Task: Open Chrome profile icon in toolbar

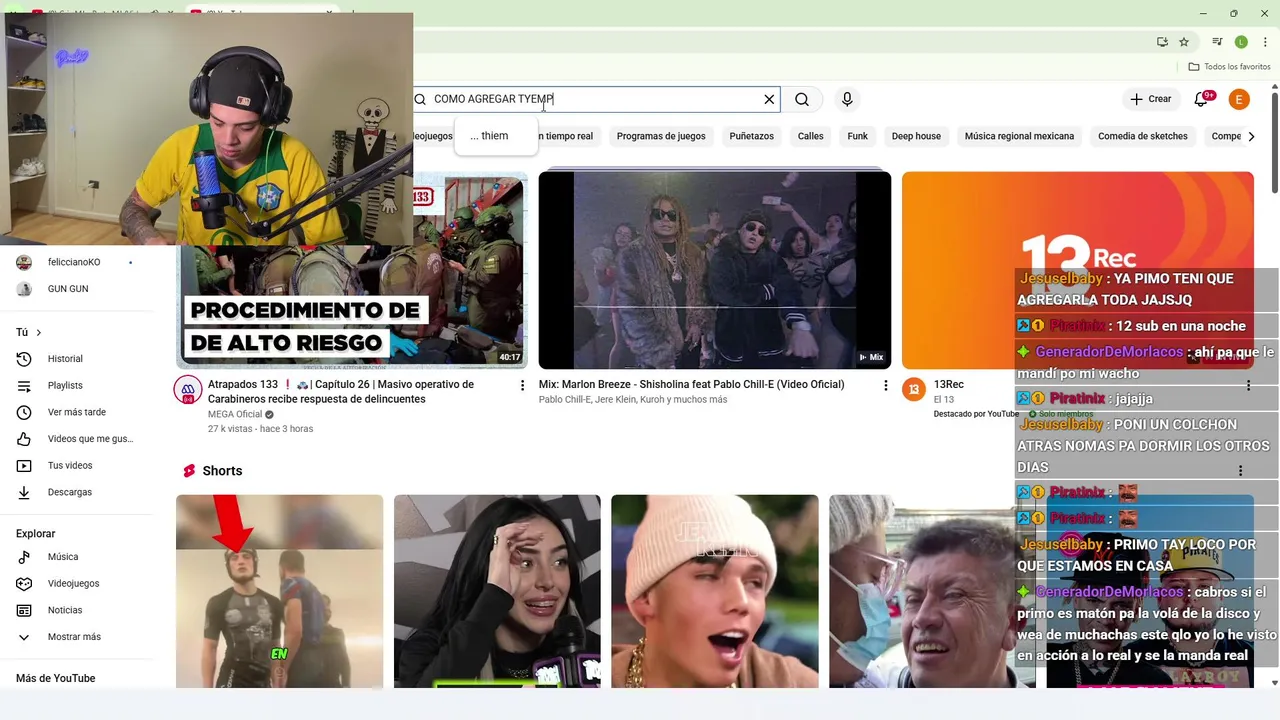Action: [x=1241, y=42]
